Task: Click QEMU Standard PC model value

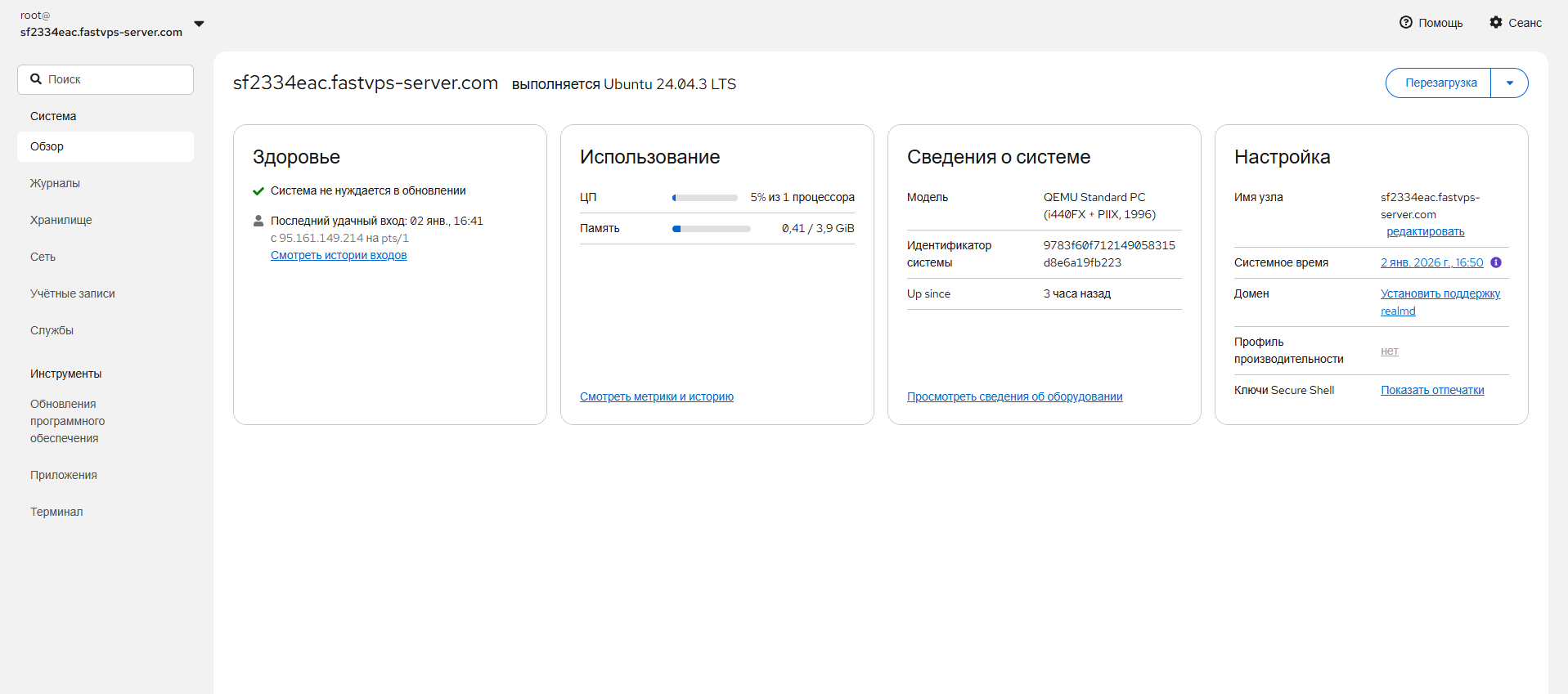Action: tap(1099, 206)
